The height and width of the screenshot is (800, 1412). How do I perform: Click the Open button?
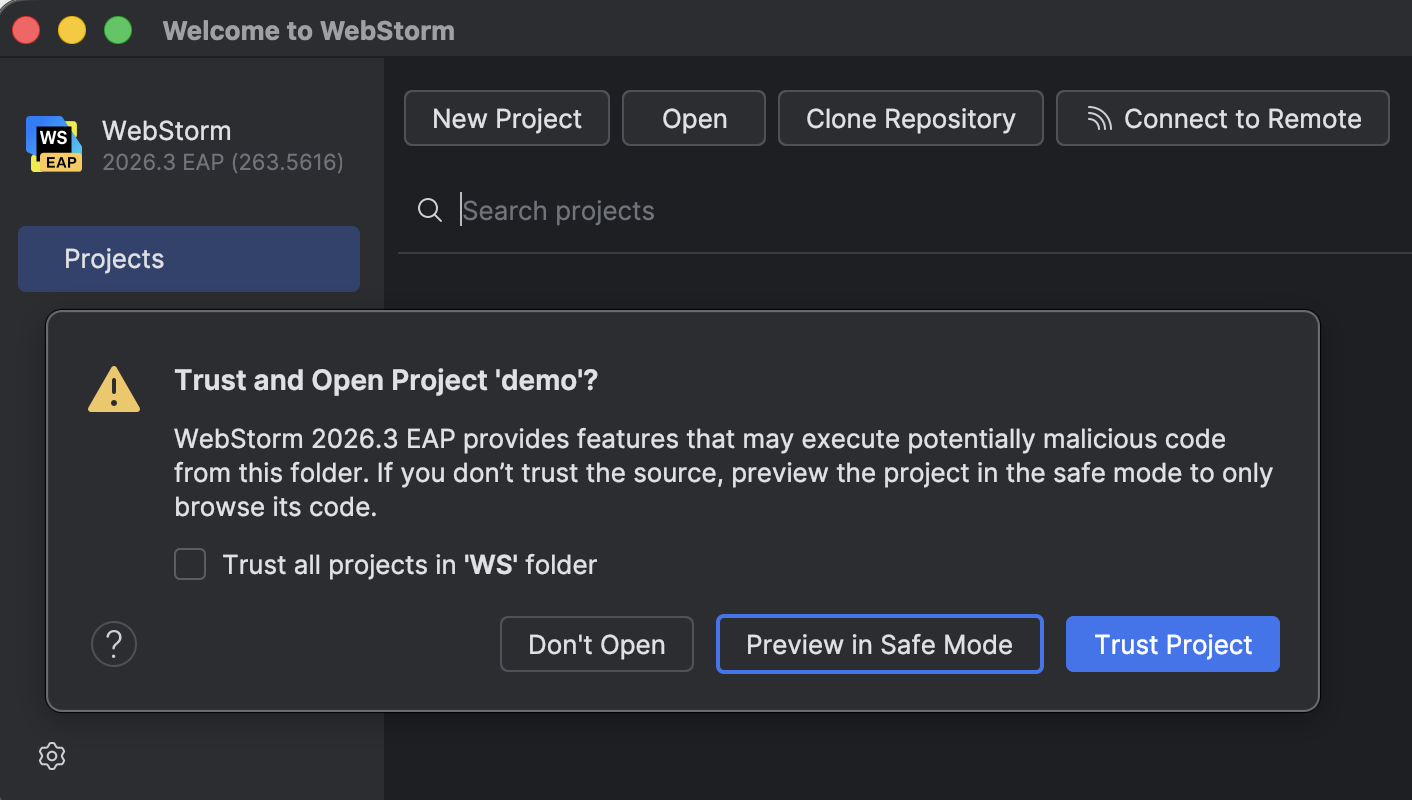point(694,118)
